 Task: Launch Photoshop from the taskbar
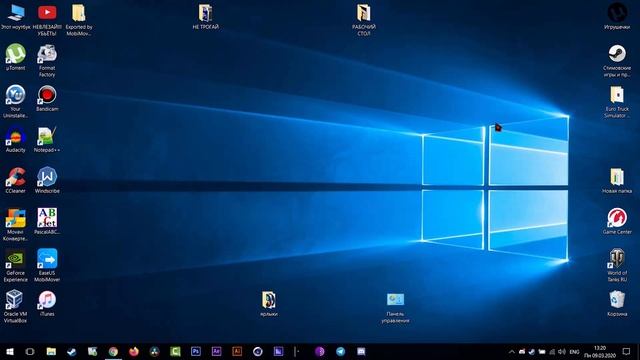(x=196, y=351)
